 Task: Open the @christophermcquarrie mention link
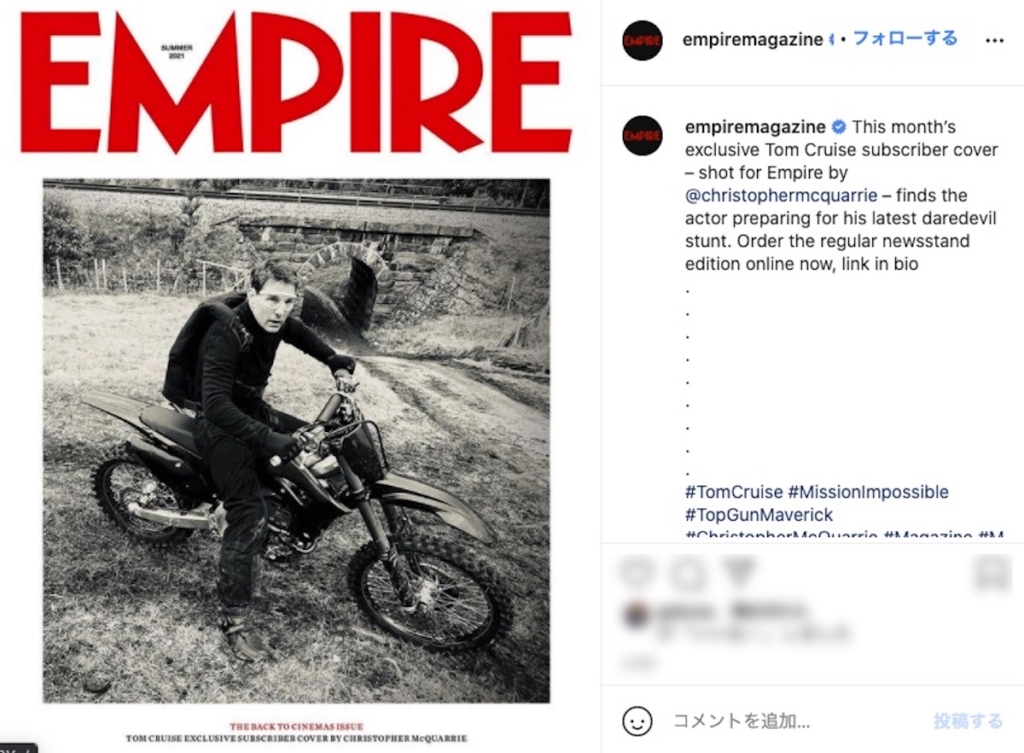pos(781,195)
